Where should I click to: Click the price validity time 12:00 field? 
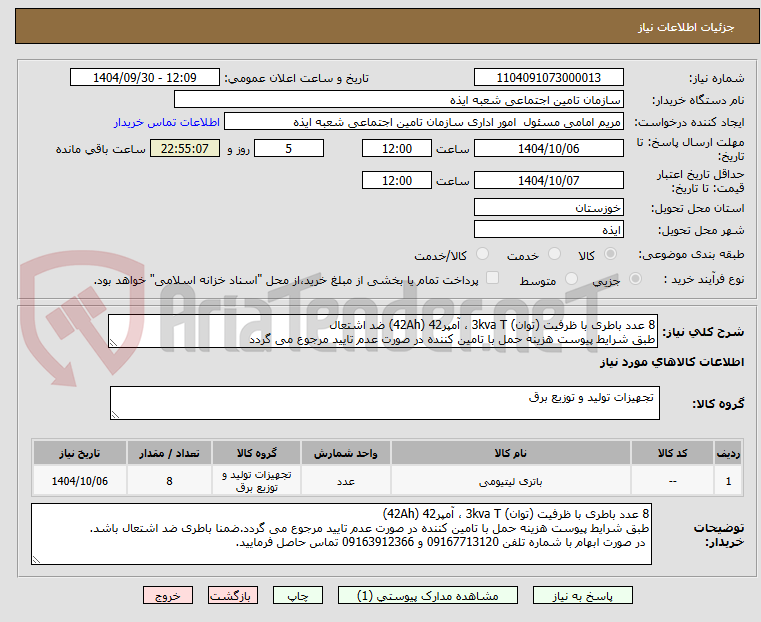coord(397,180)
